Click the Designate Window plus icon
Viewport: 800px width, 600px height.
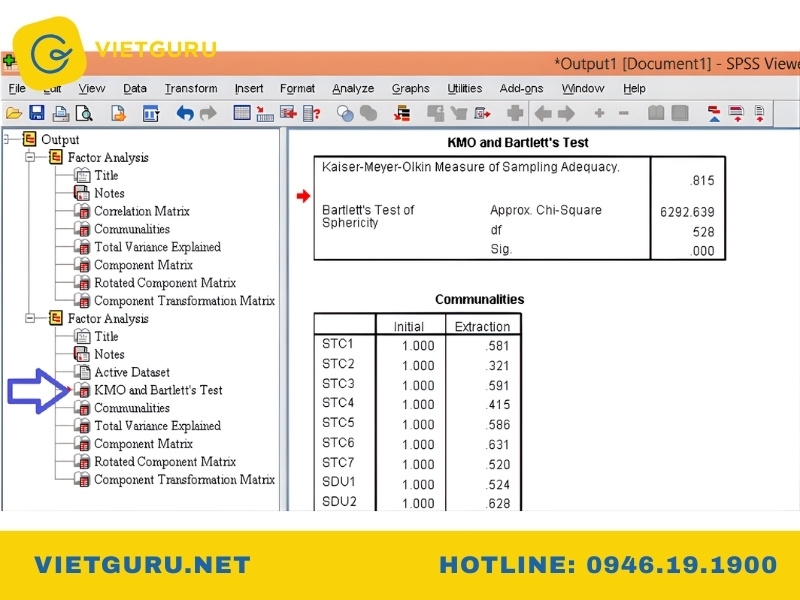(x=515, y=113)
